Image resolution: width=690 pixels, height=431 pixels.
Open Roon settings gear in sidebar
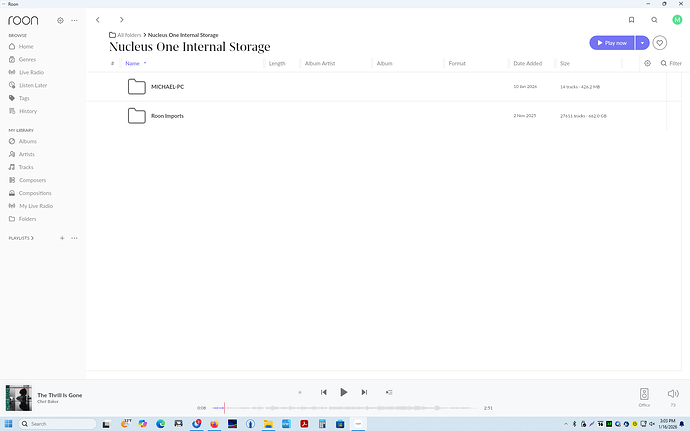[x=60, y=20]
